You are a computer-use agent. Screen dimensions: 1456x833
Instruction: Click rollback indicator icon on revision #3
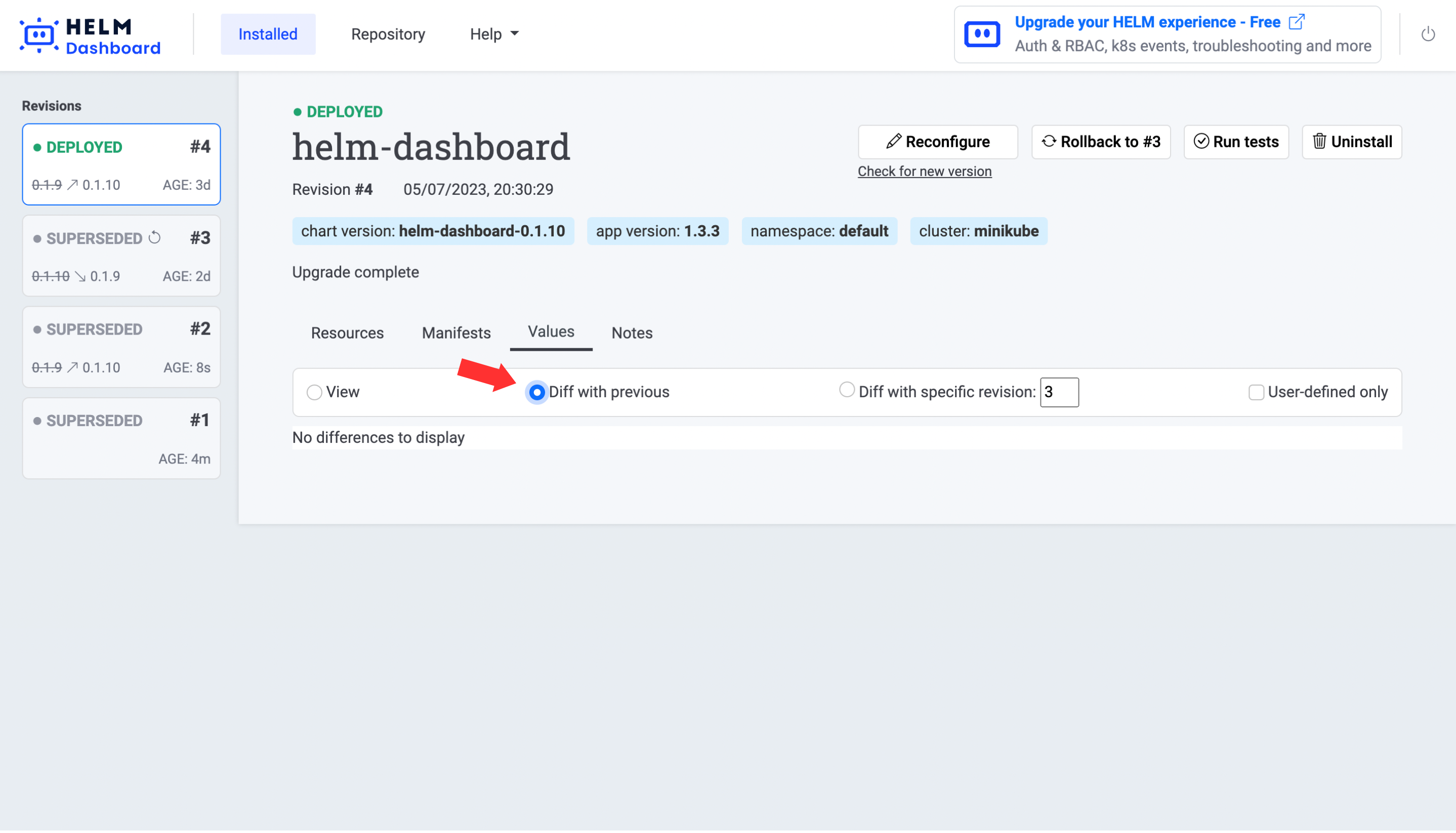coord(154,237)
